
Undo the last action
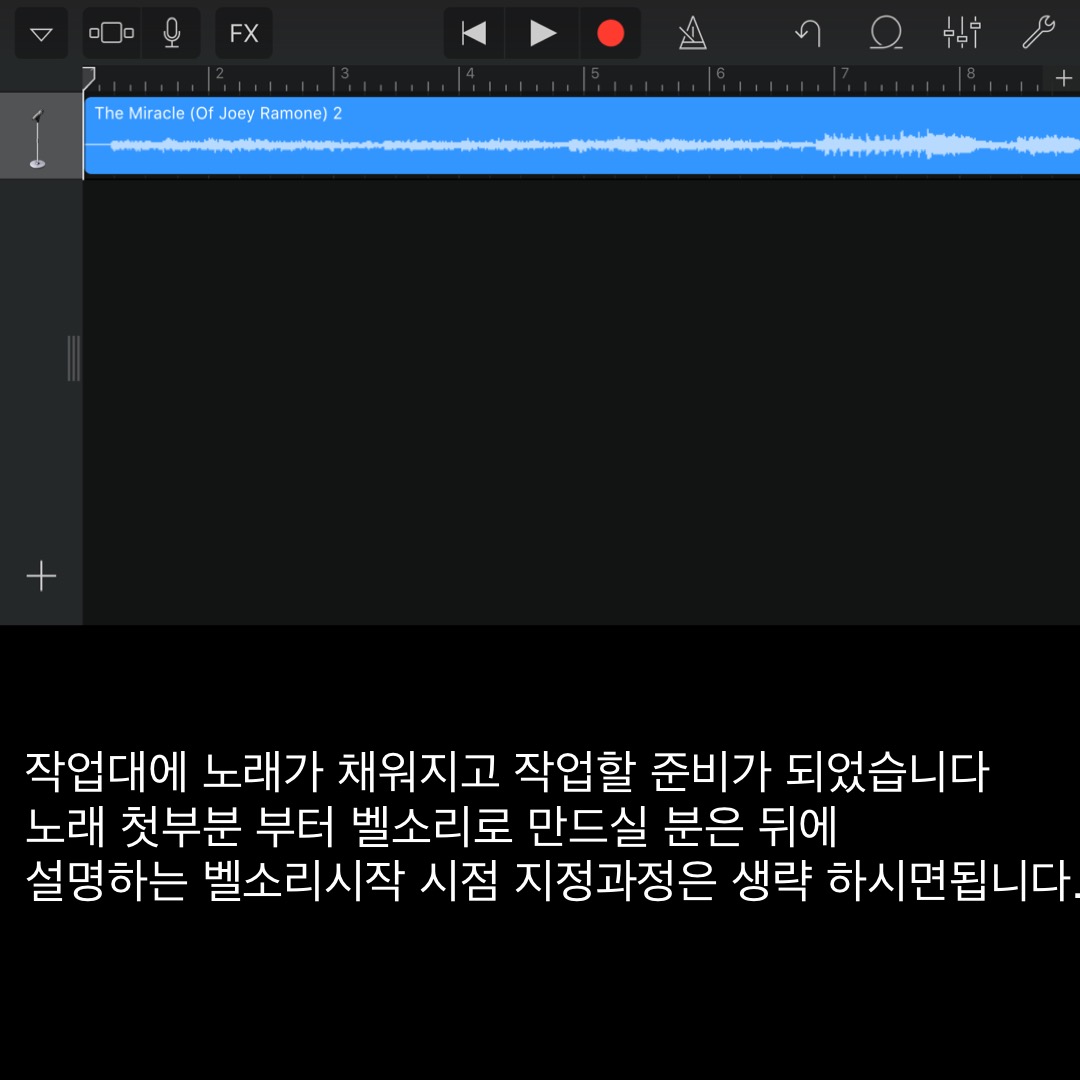807,34
